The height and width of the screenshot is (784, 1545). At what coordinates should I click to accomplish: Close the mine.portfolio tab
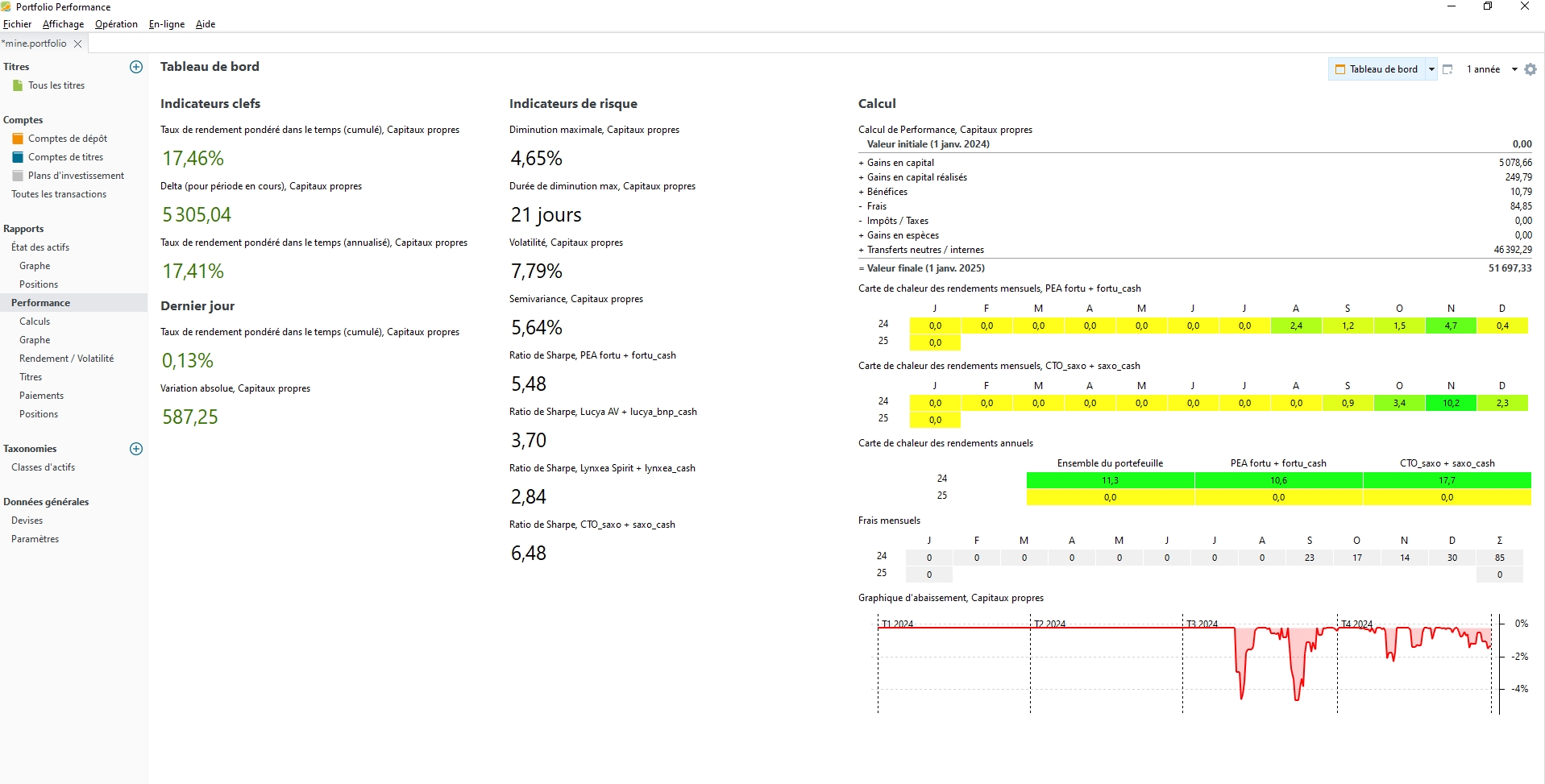77,44
